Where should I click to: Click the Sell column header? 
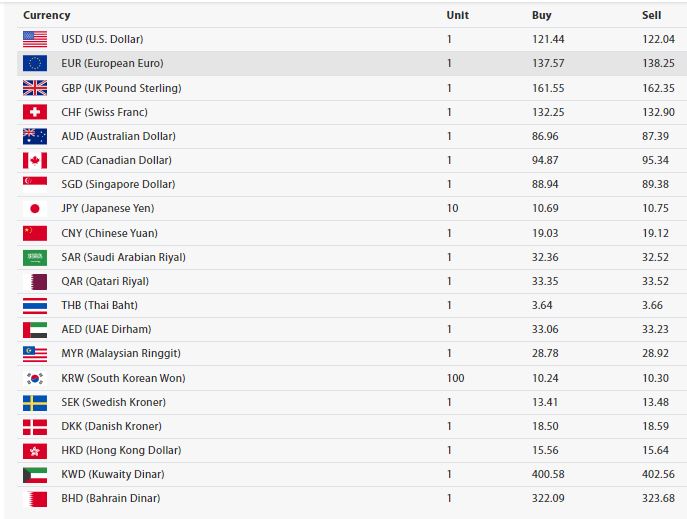click(652, 15)
